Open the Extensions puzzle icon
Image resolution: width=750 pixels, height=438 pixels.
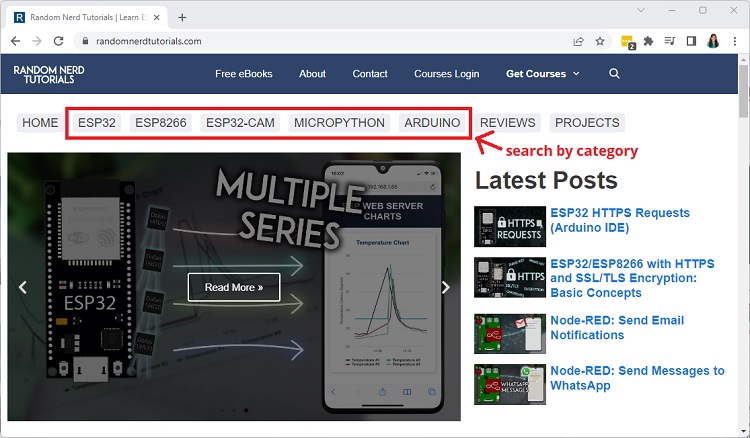coord(648,41)
